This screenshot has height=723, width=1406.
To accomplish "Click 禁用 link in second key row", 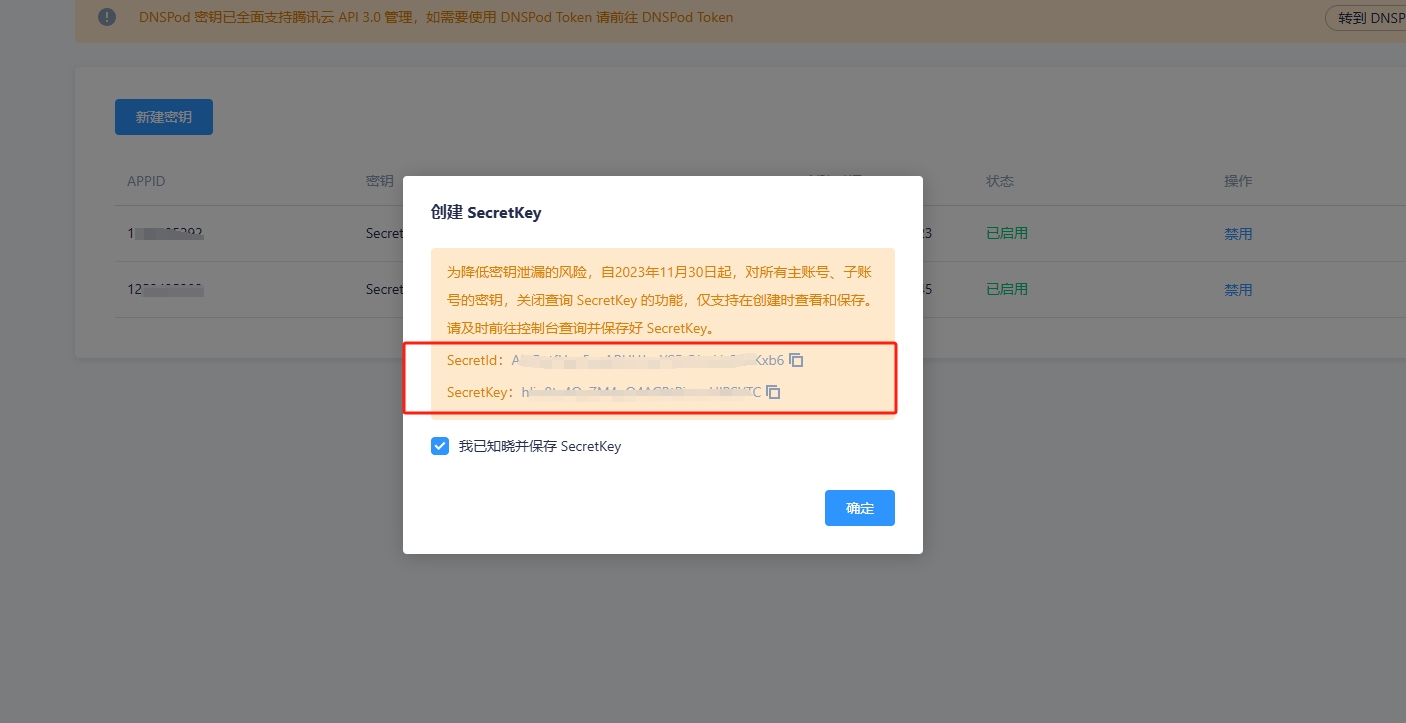I will click(1238, 290).
